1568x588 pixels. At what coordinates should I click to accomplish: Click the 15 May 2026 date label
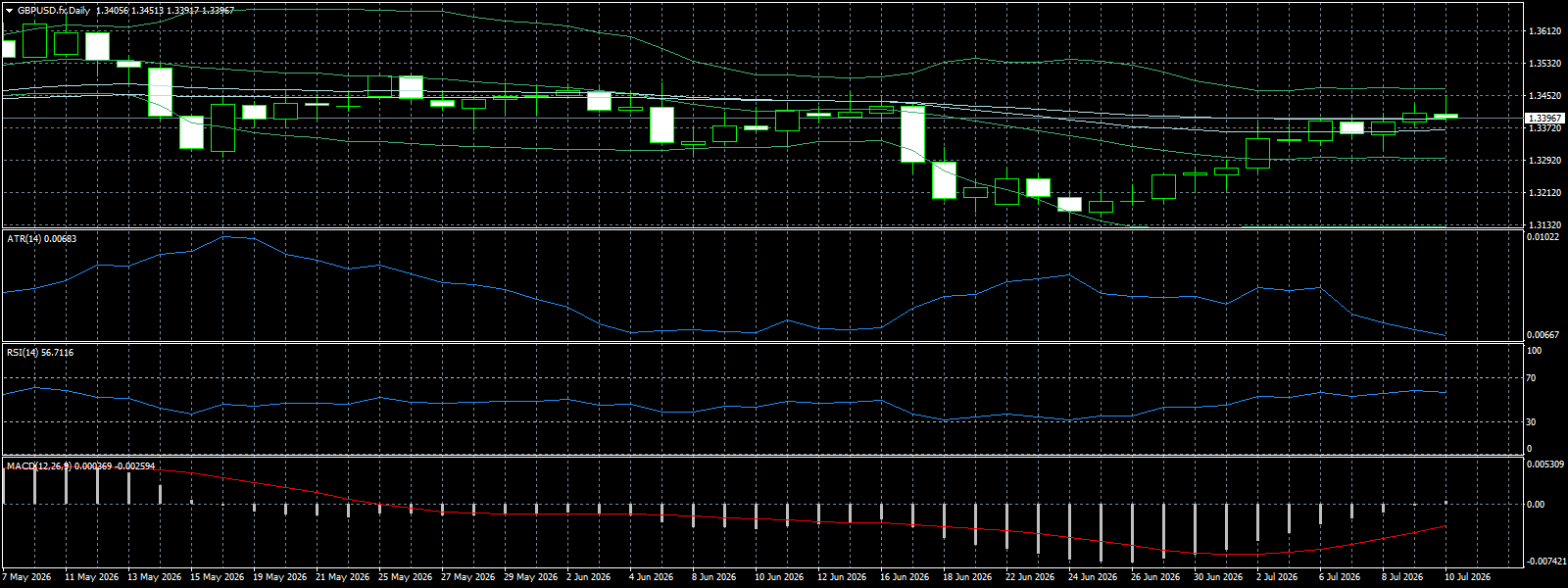click(217, 577)
